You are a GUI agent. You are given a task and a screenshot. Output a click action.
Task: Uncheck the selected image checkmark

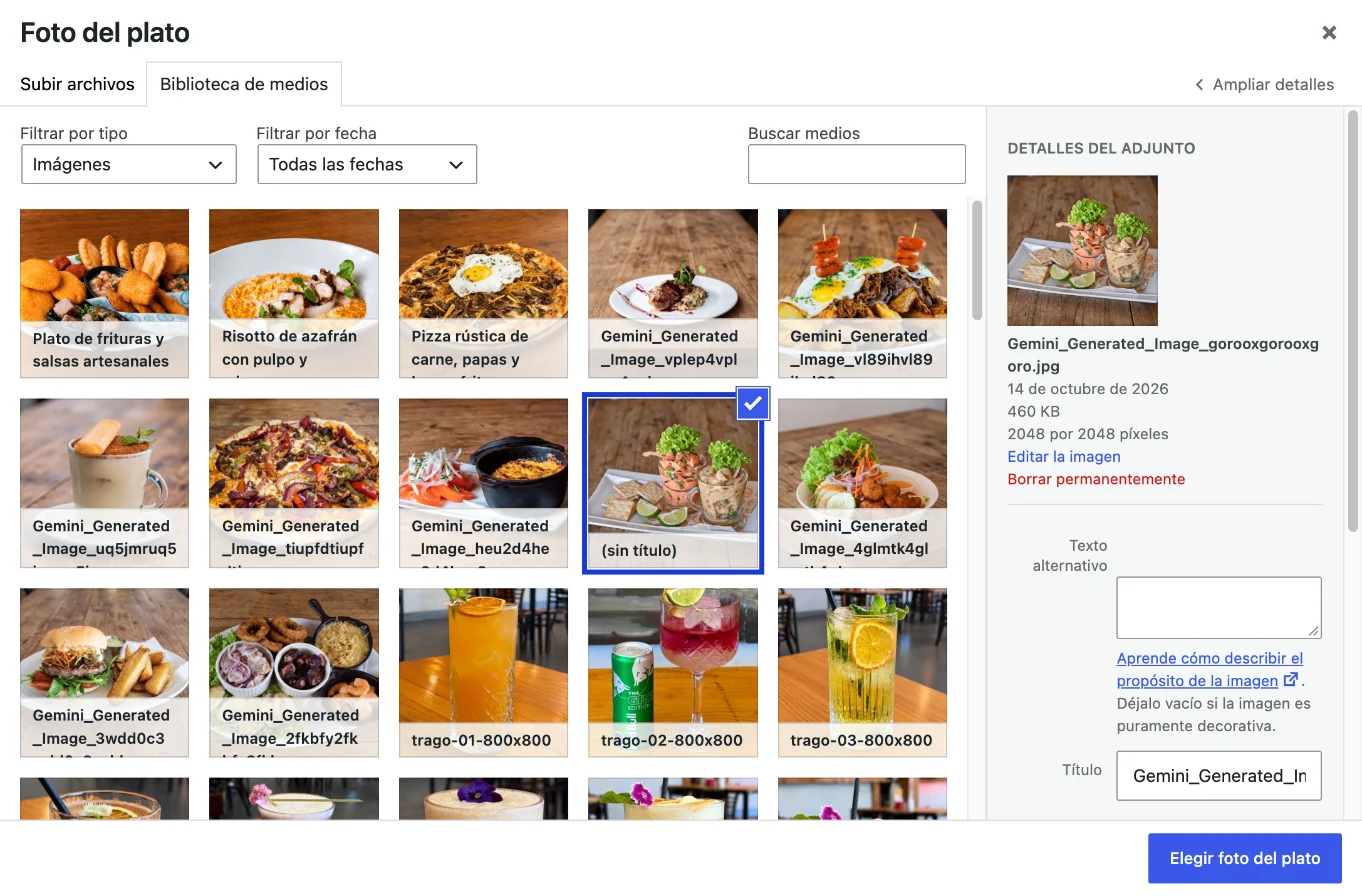753,404
